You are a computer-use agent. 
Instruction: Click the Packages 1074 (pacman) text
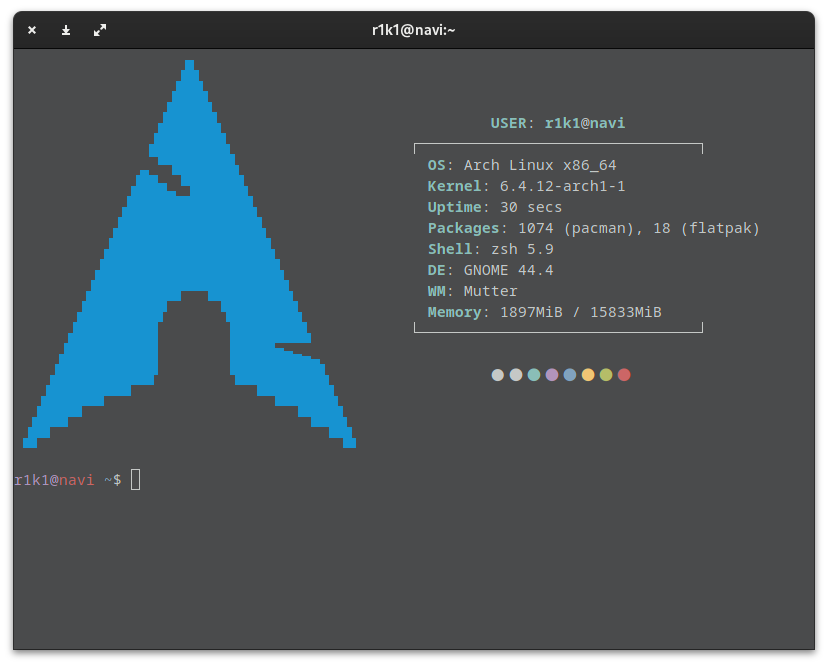pyautogui.click(x=540, y=228)
